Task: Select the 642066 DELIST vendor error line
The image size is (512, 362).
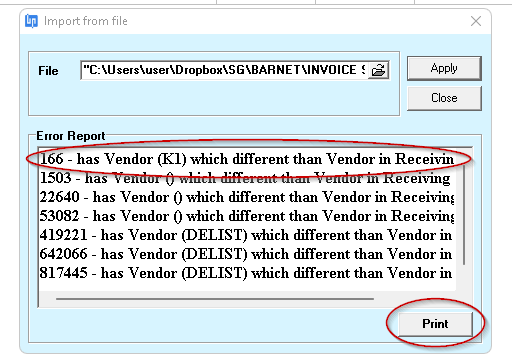Action: pyautogui.click(x=247, y=254)
